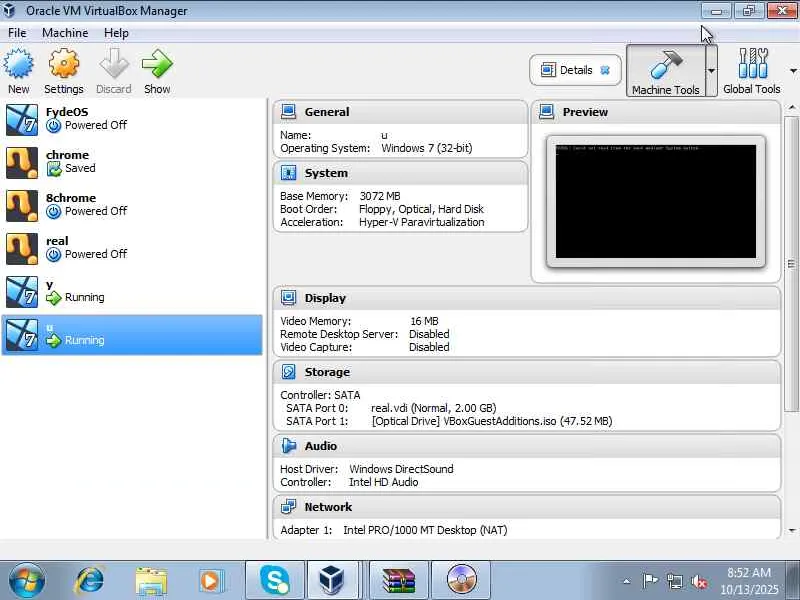This screenshot has width=800, height=600.
Task: Open the General section header link
Action: coord(327,112)
